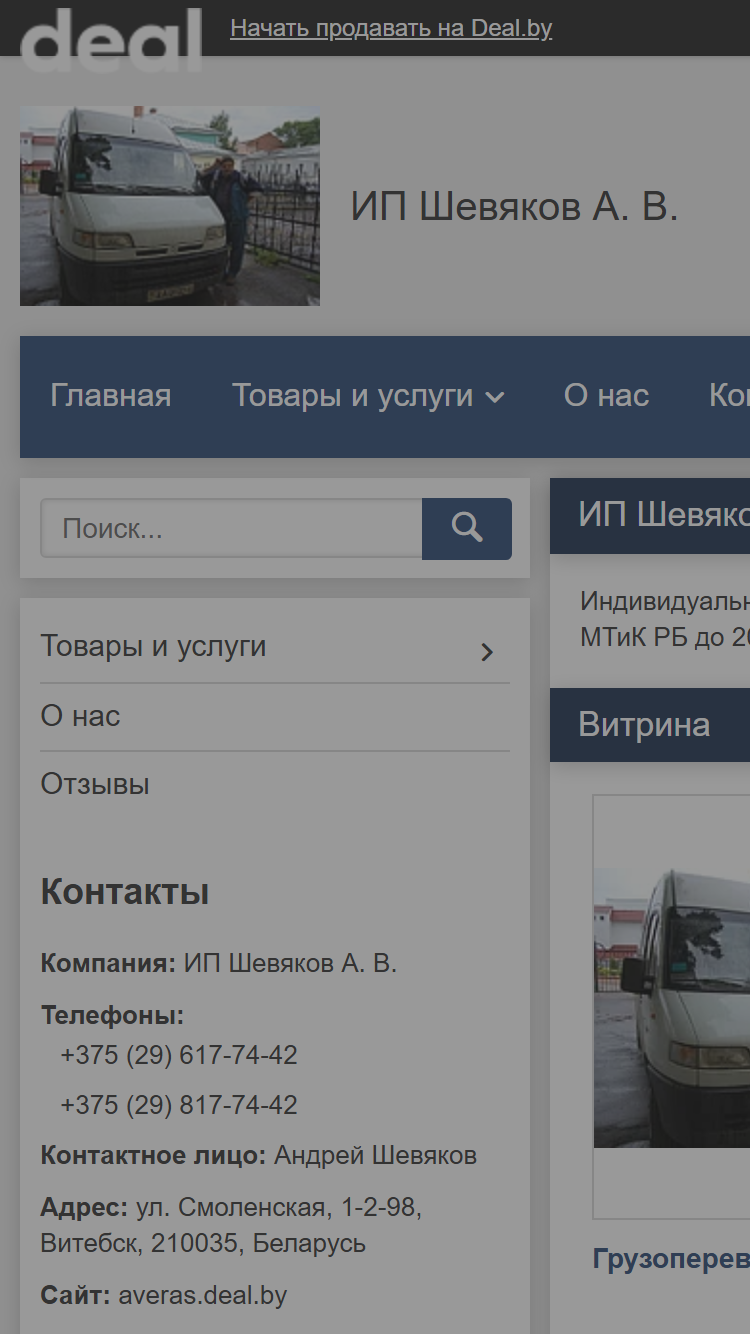750x1334 pixels.
Task: Open 'Начать продавать на Deal.by' link
Action: (x=391, y=28)
